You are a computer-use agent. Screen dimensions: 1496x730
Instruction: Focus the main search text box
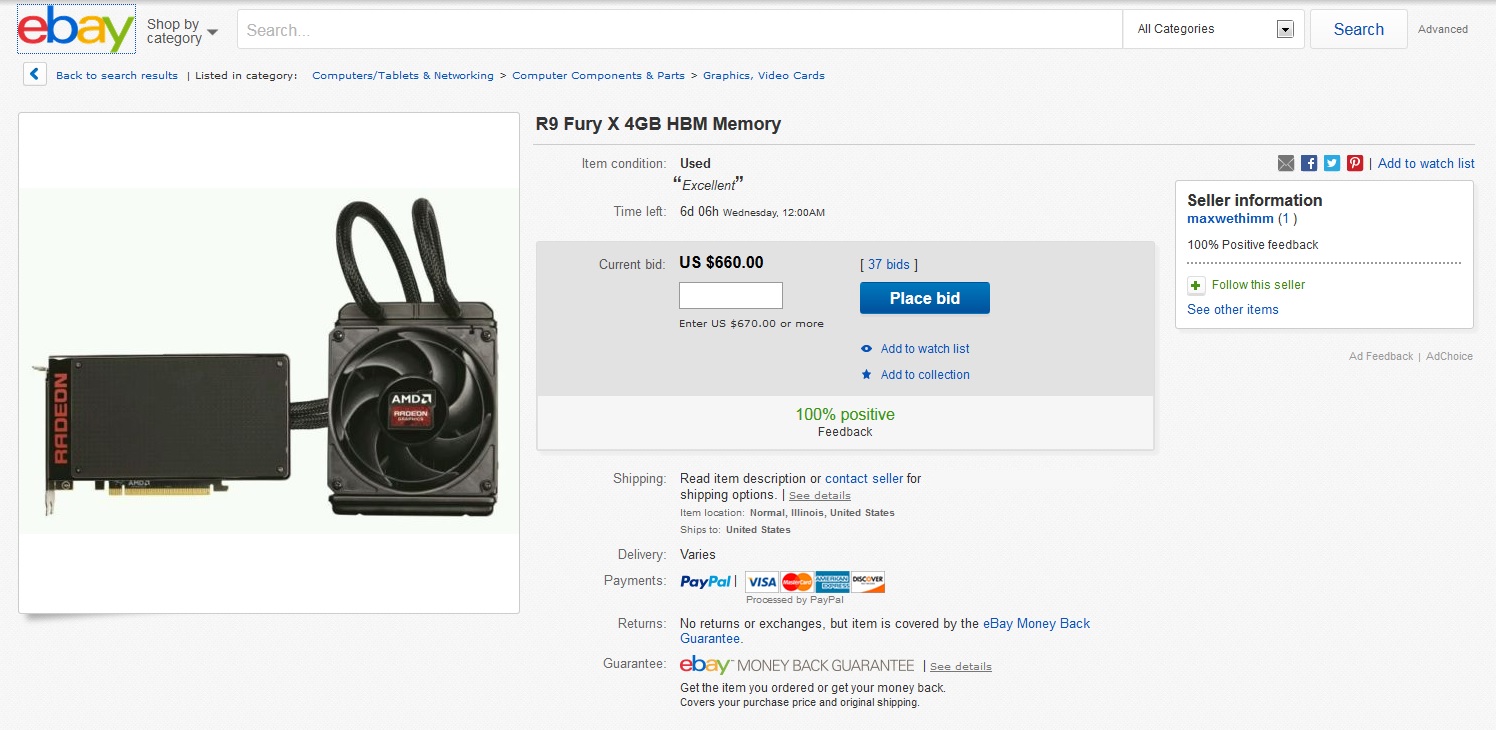[x=680, y=30]
